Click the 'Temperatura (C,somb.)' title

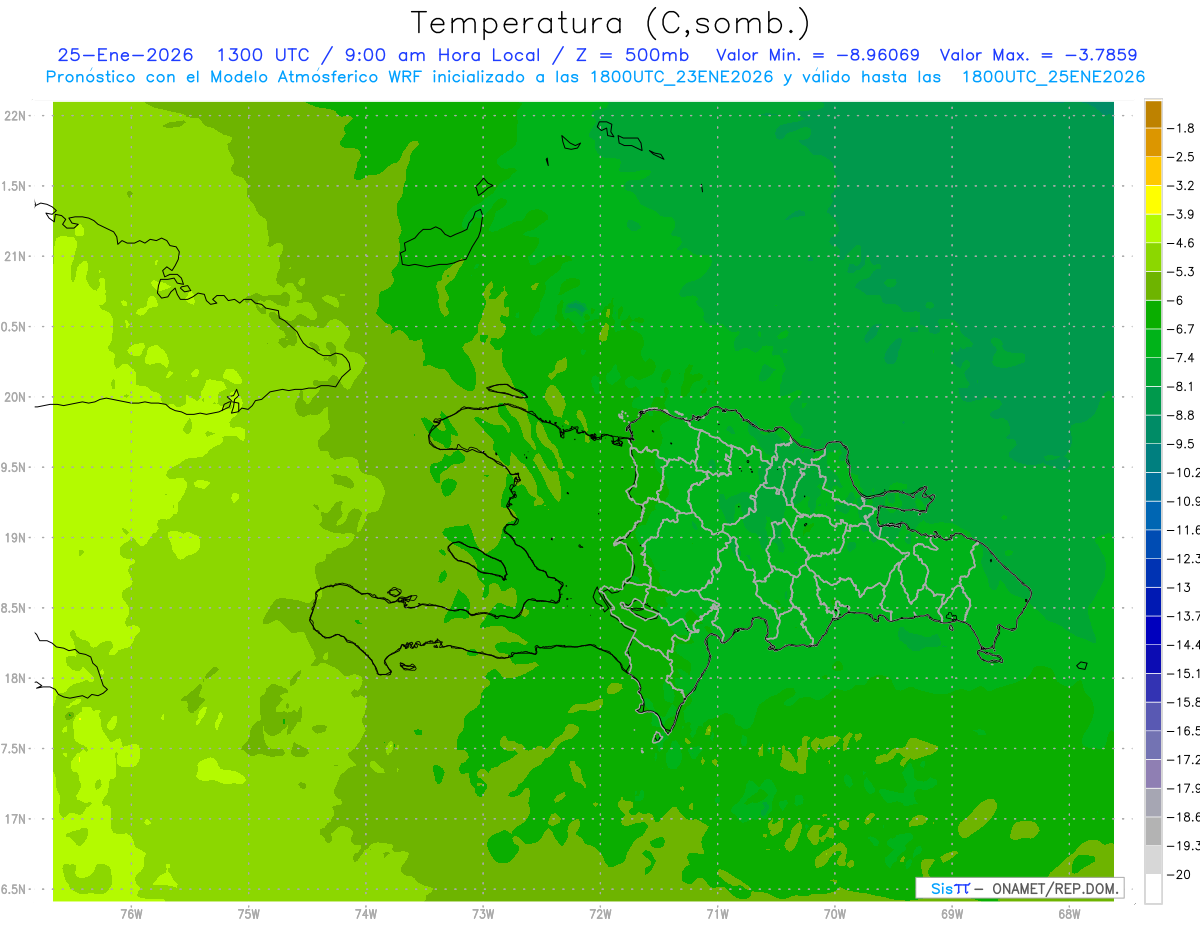click(x=610, y=23)
